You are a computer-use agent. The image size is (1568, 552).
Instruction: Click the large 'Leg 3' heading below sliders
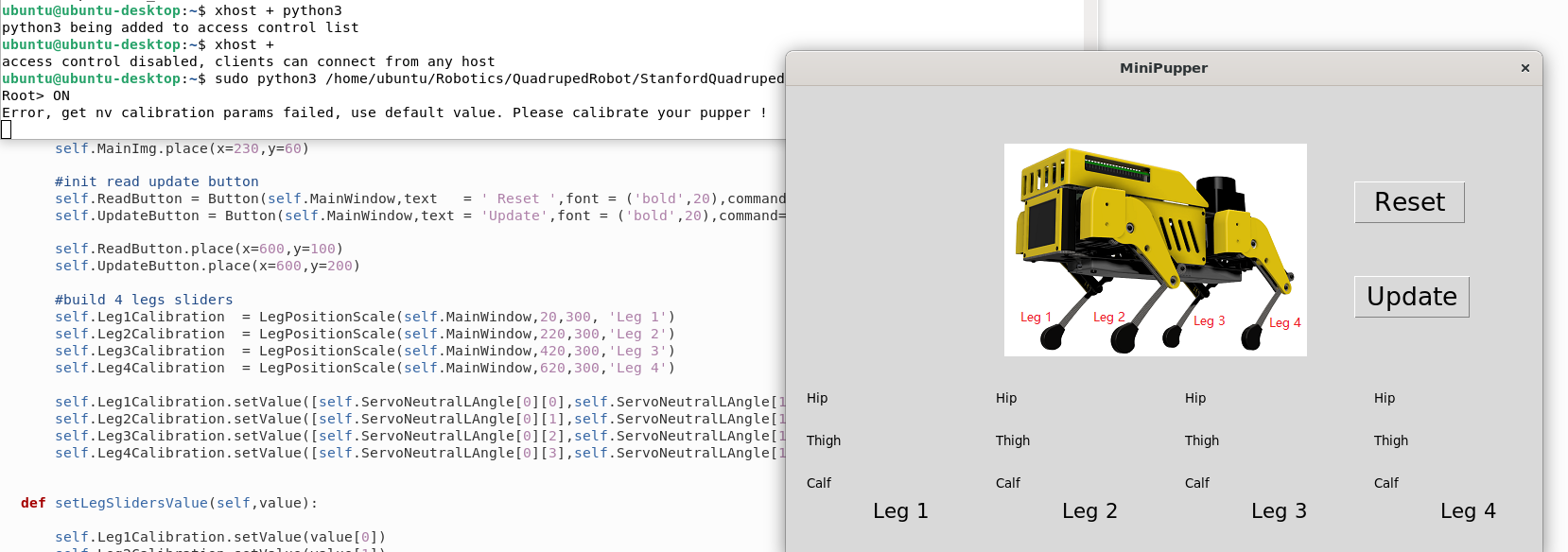tap(1279, 511)
